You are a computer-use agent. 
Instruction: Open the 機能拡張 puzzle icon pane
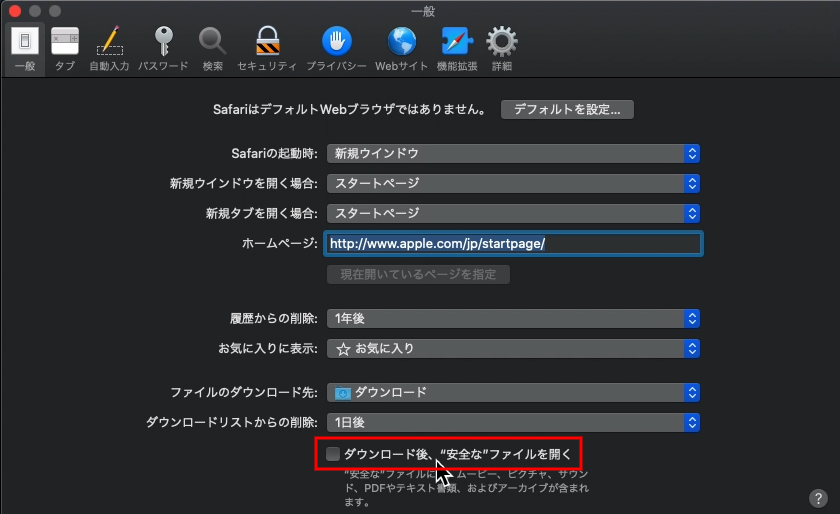[457, 49]
